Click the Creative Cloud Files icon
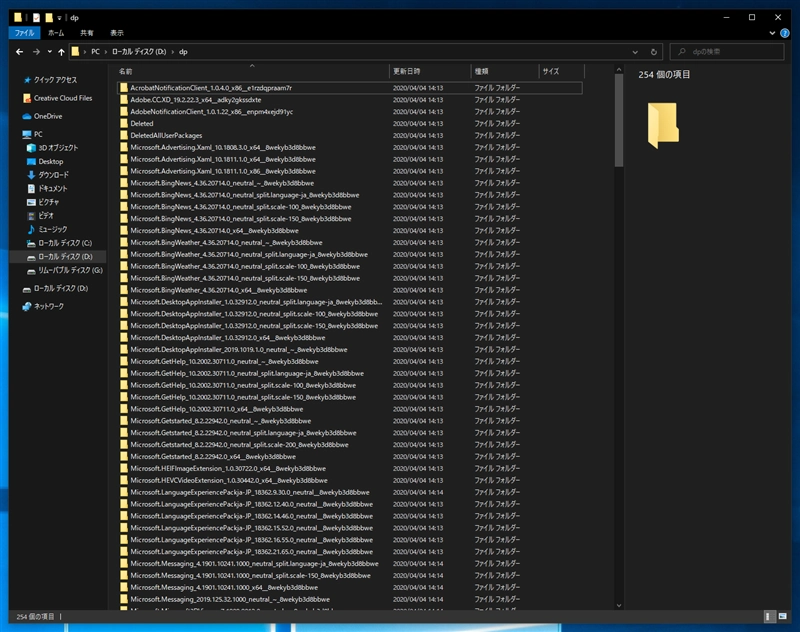 [27, 98]
